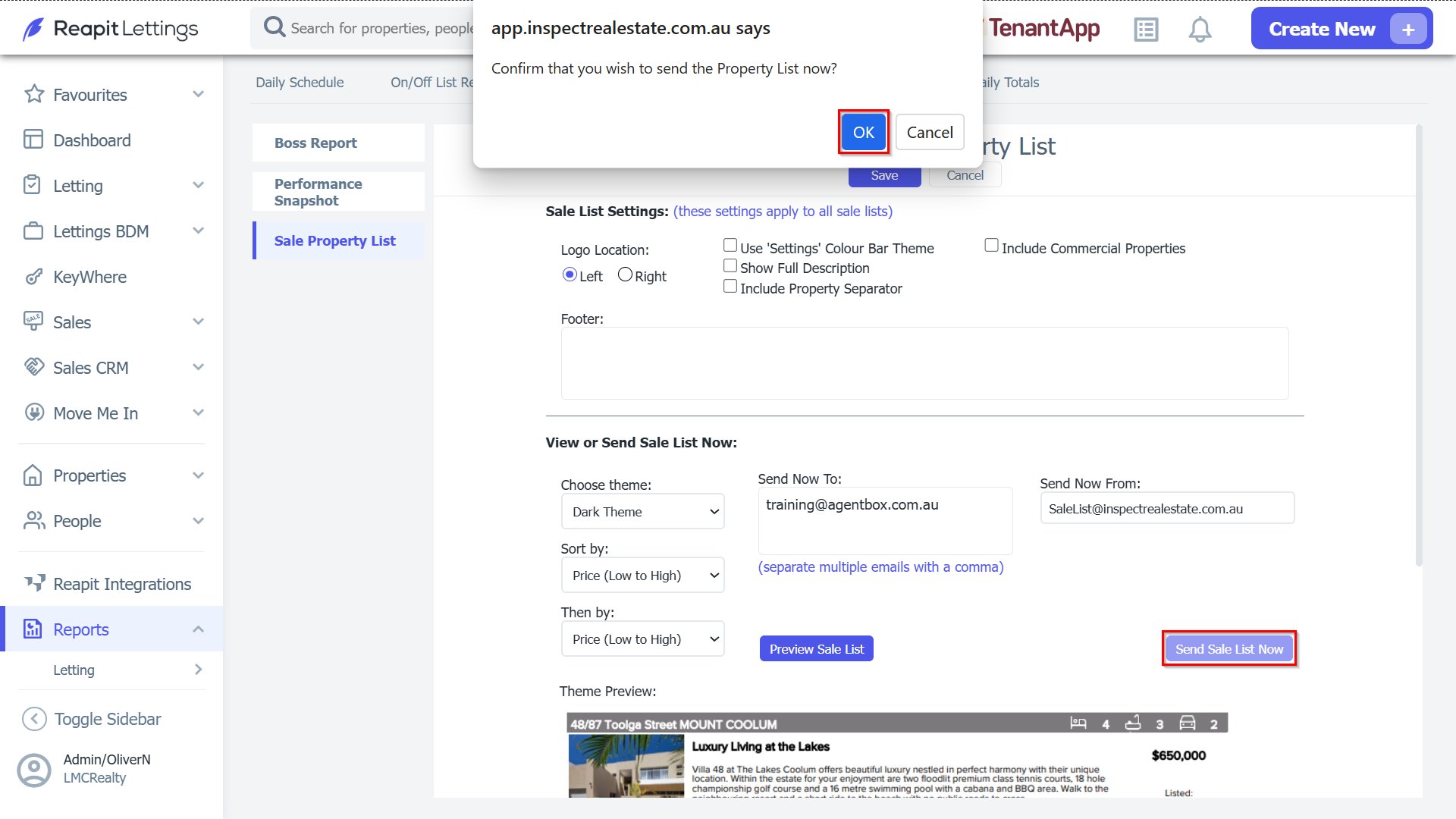The image size is (1456, 819).
Task: Tick Include Commercial Properties checkbox
Action: pos(991,245)
